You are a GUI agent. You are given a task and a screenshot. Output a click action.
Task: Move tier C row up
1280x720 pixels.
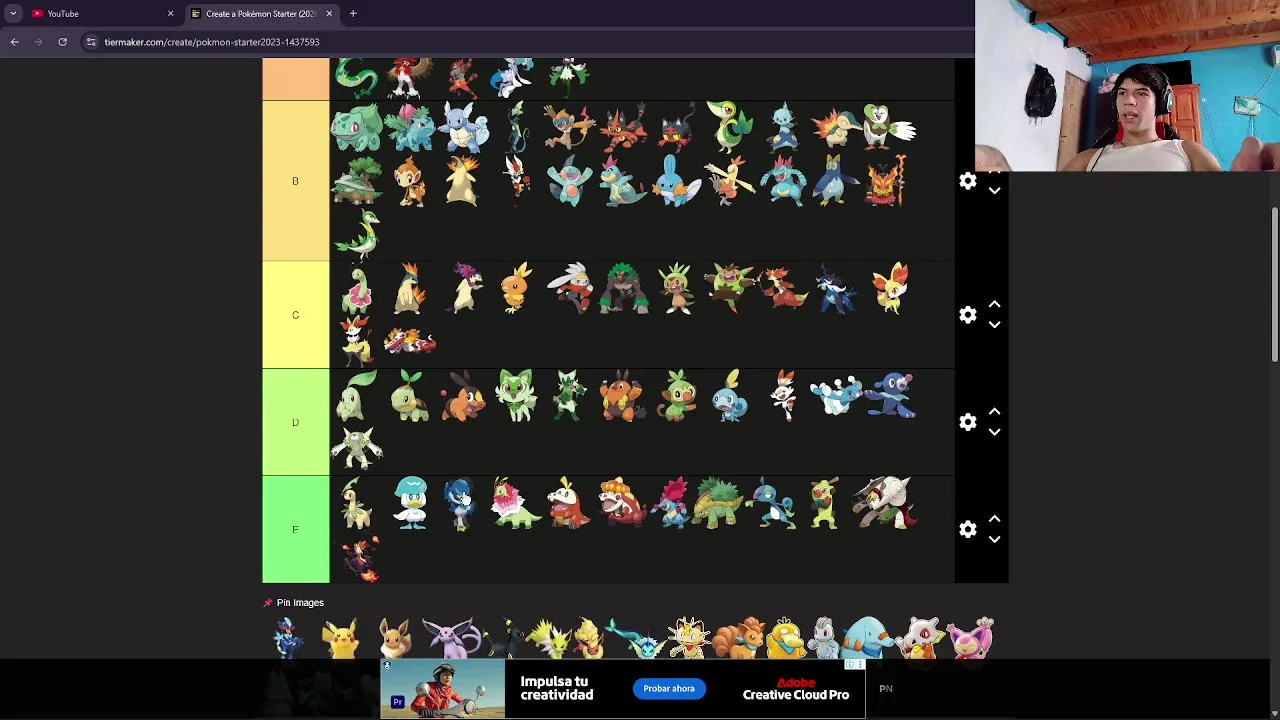[x=994, y=304]
